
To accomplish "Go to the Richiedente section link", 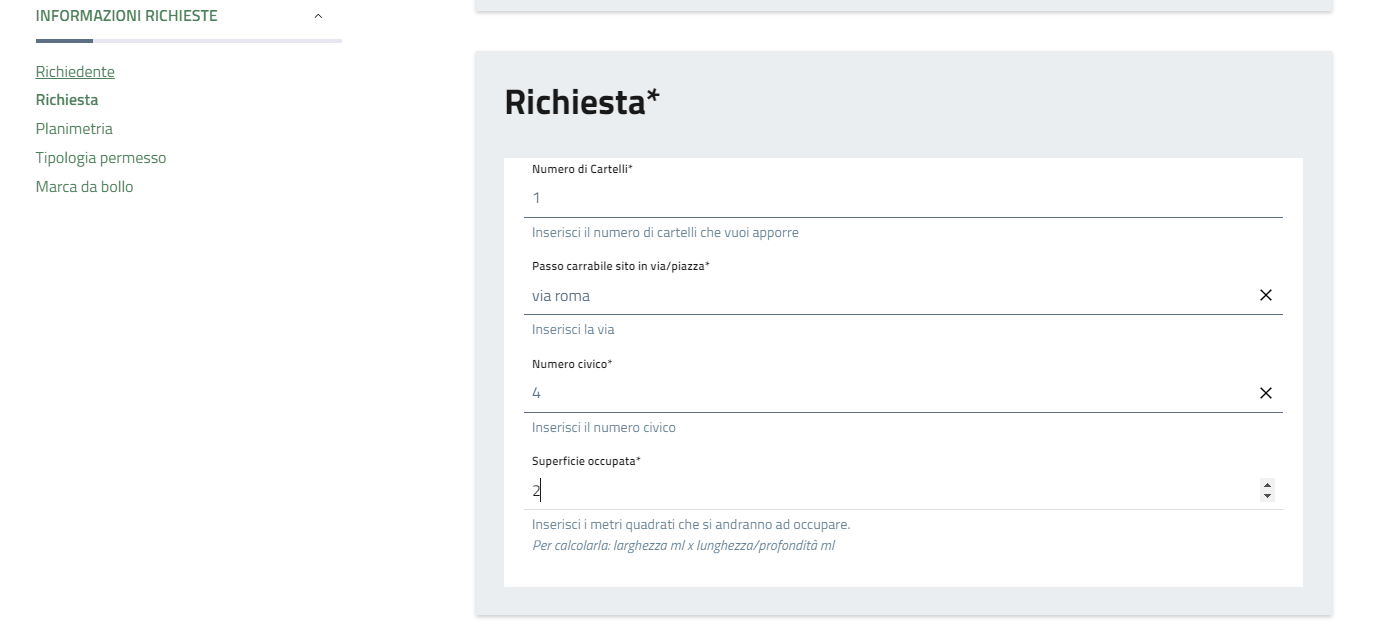I will tap(75, 72).
